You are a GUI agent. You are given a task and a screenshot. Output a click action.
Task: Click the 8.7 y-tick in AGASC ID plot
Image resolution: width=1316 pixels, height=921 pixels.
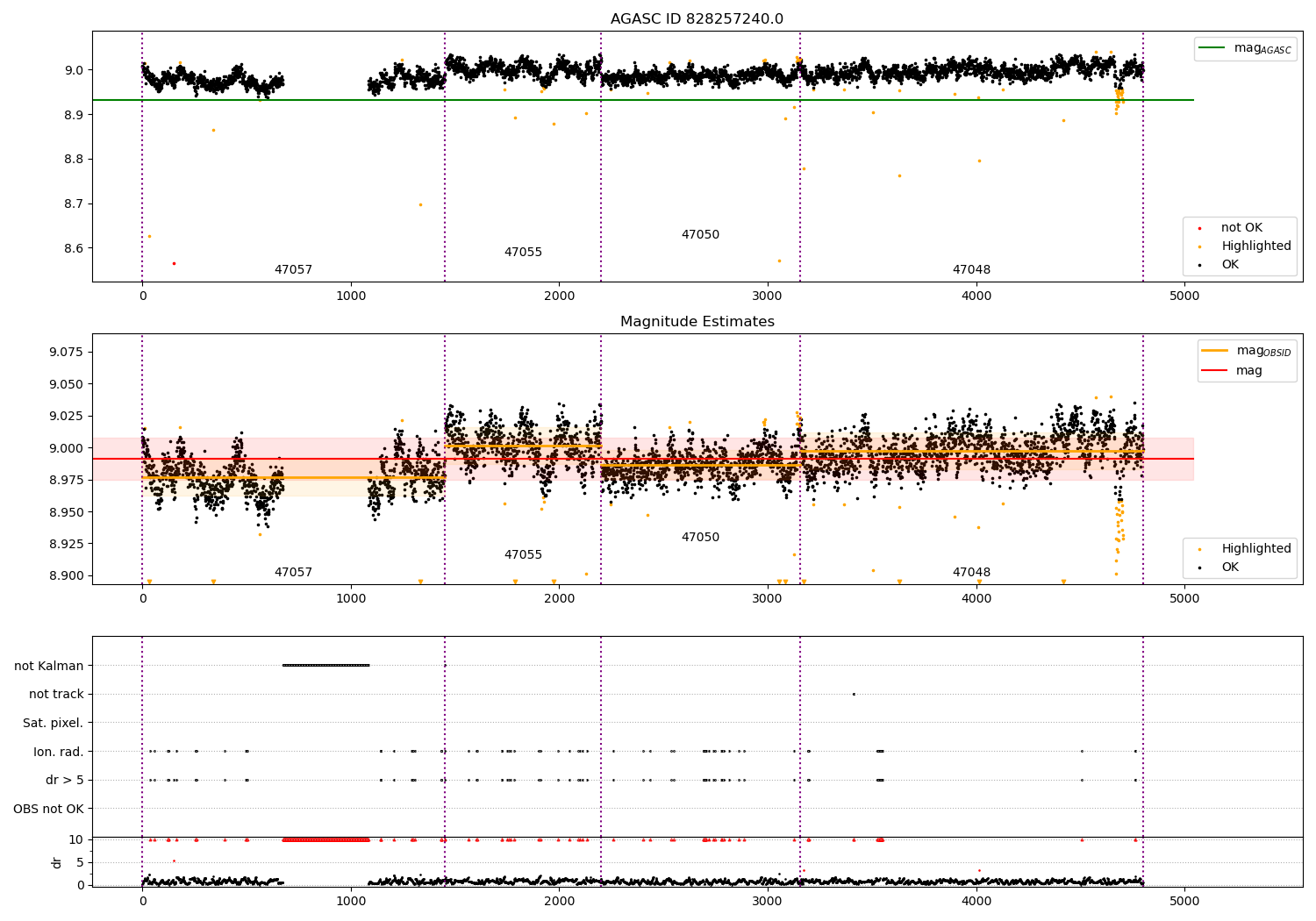[75, 204]
